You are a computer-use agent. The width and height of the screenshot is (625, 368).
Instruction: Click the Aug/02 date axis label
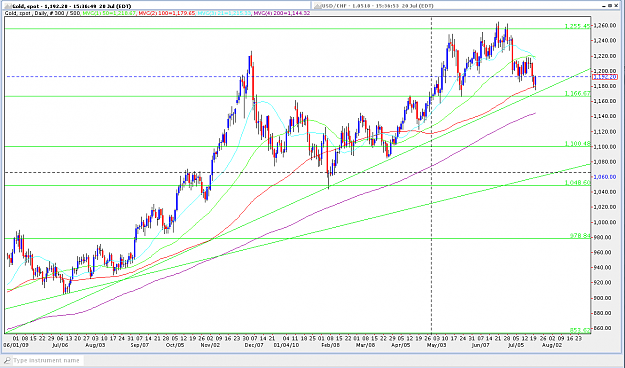click(x=552, y=344)
